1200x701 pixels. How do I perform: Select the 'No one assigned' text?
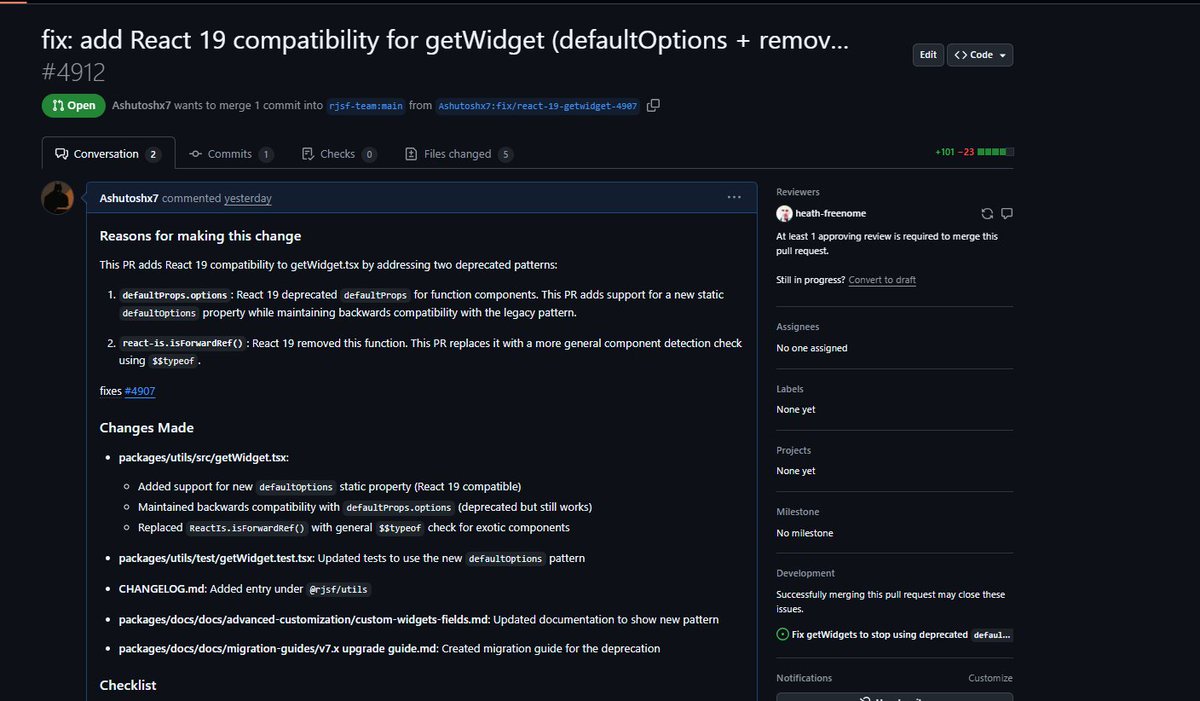pyautogui.click(x=812, y=348)
